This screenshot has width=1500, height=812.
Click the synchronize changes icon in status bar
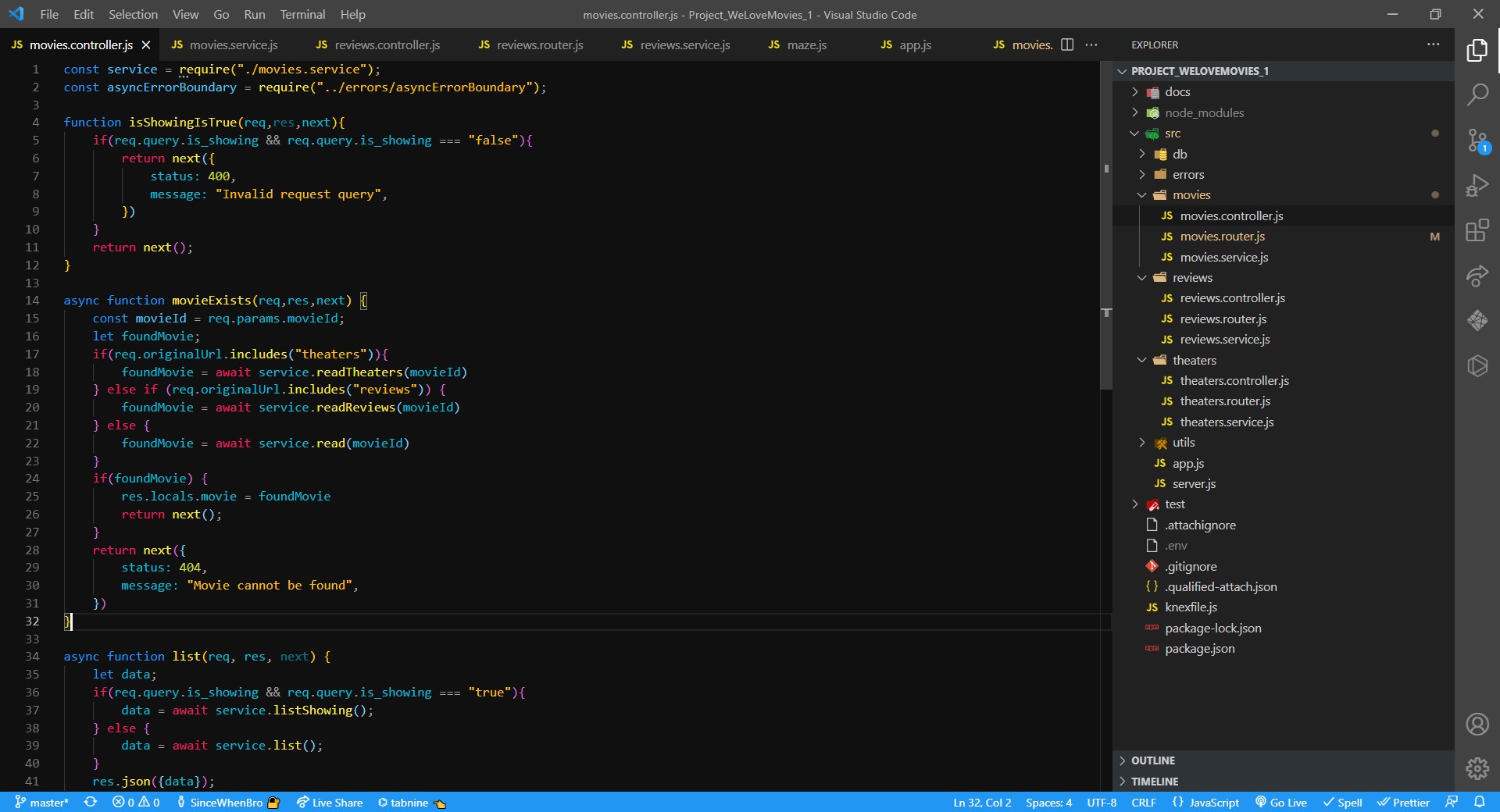click(x=91, y=802)
